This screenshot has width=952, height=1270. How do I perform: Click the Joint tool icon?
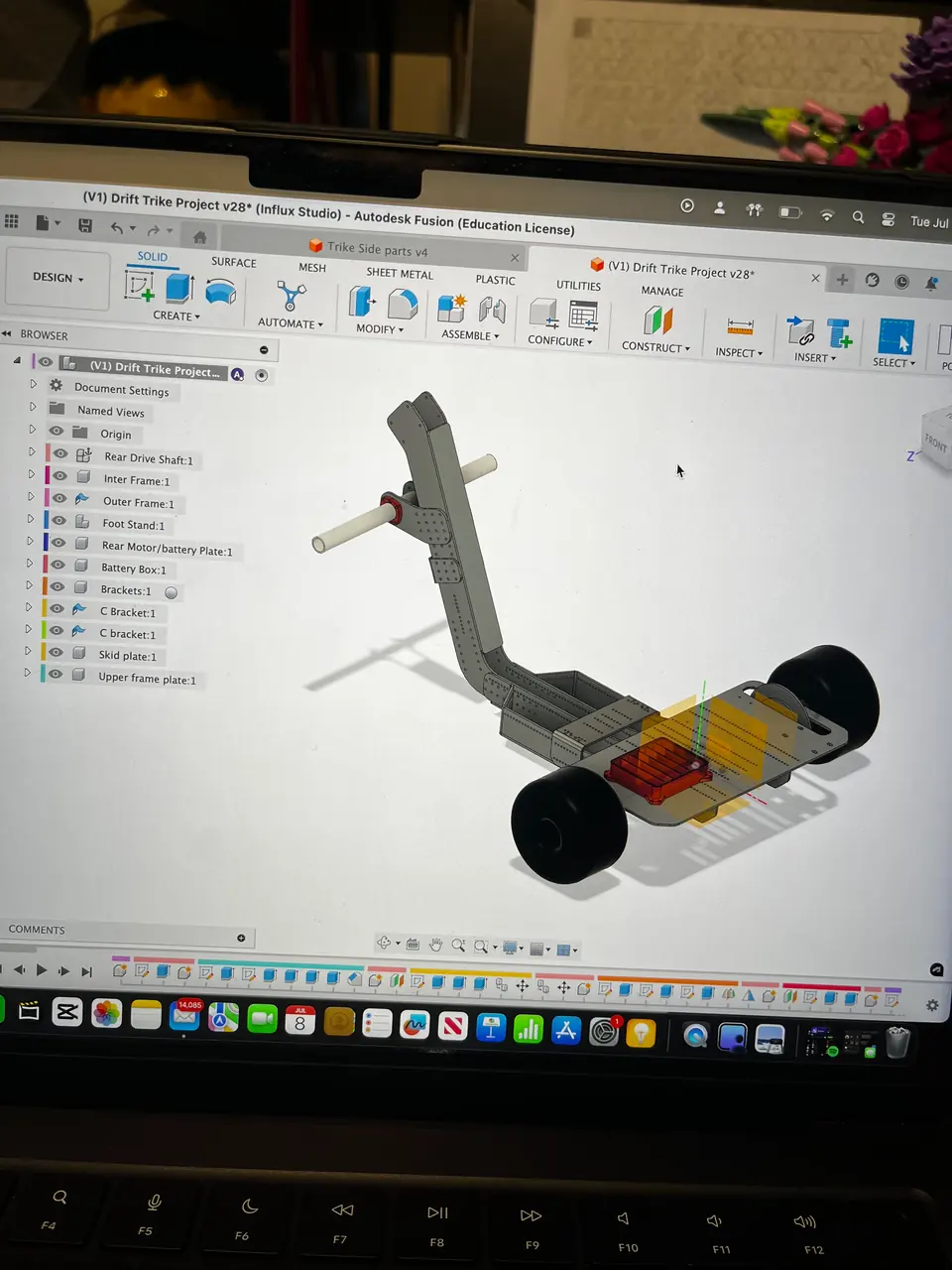[493, 311]
